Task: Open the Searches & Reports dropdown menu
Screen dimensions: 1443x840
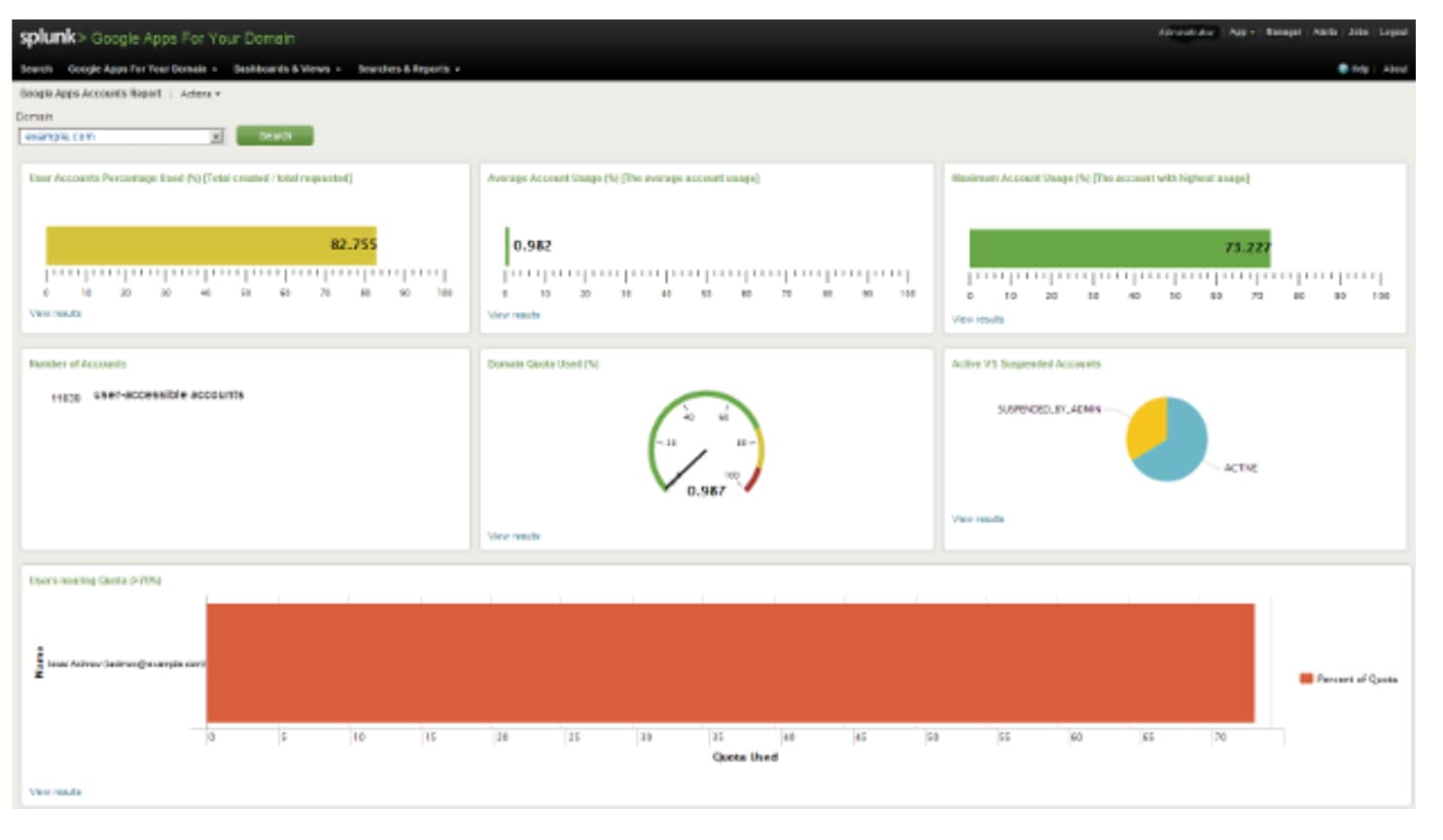Action: [x=408, y=69]
